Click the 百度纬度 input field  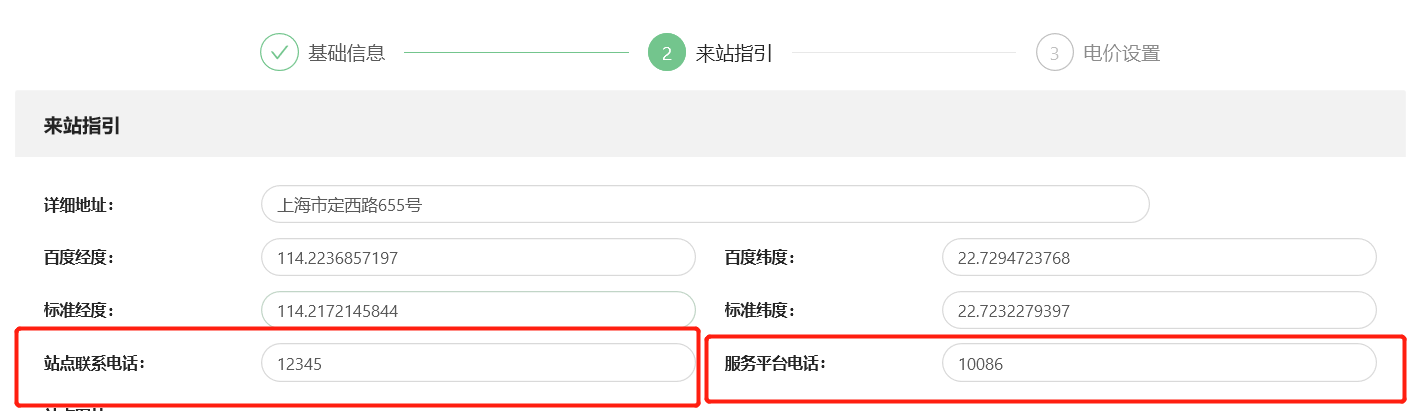click(1159, 258)
